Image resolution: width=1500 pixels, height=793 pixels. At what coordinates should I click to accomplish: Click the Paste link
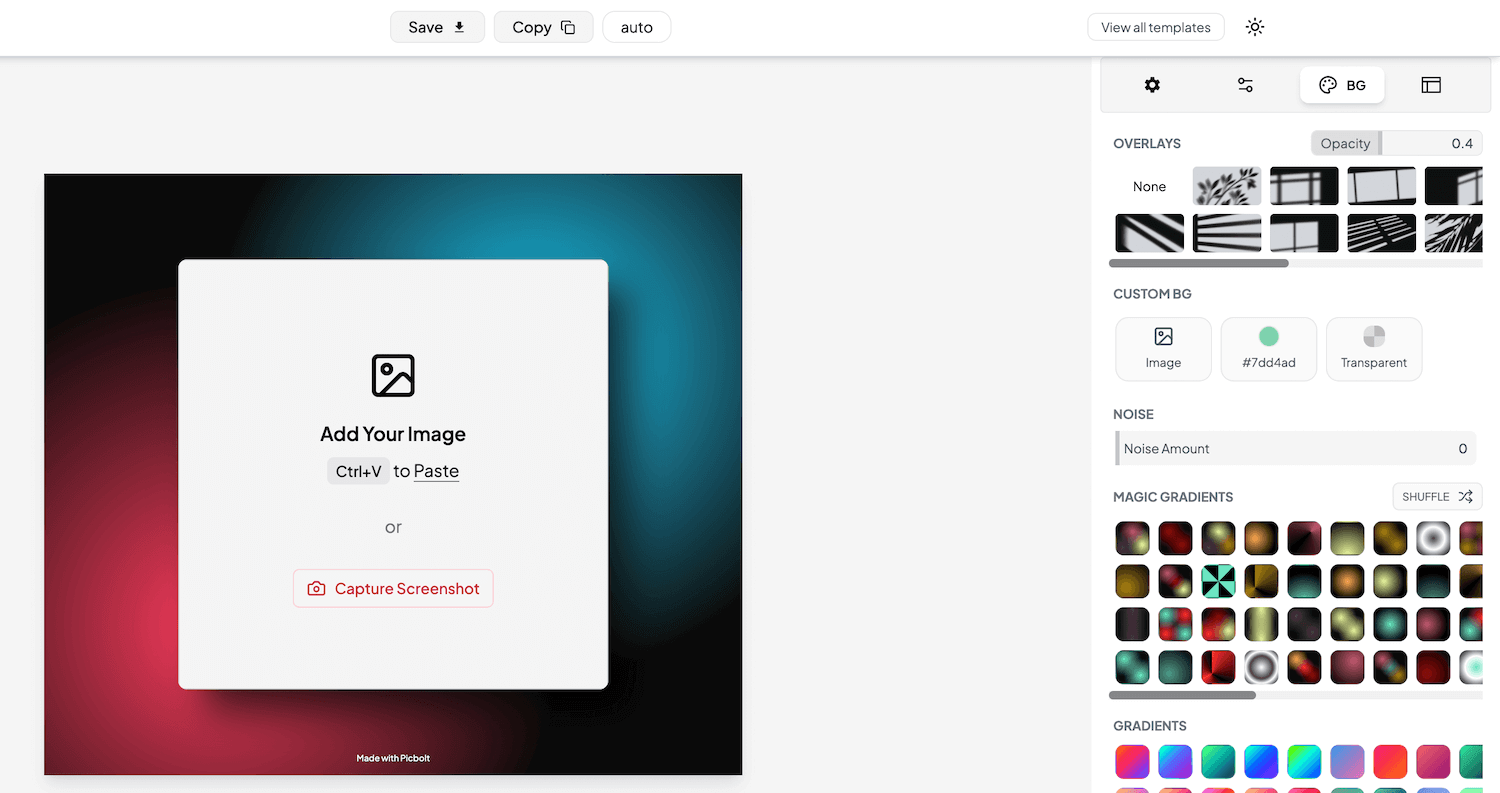click(x=436, y=471)
